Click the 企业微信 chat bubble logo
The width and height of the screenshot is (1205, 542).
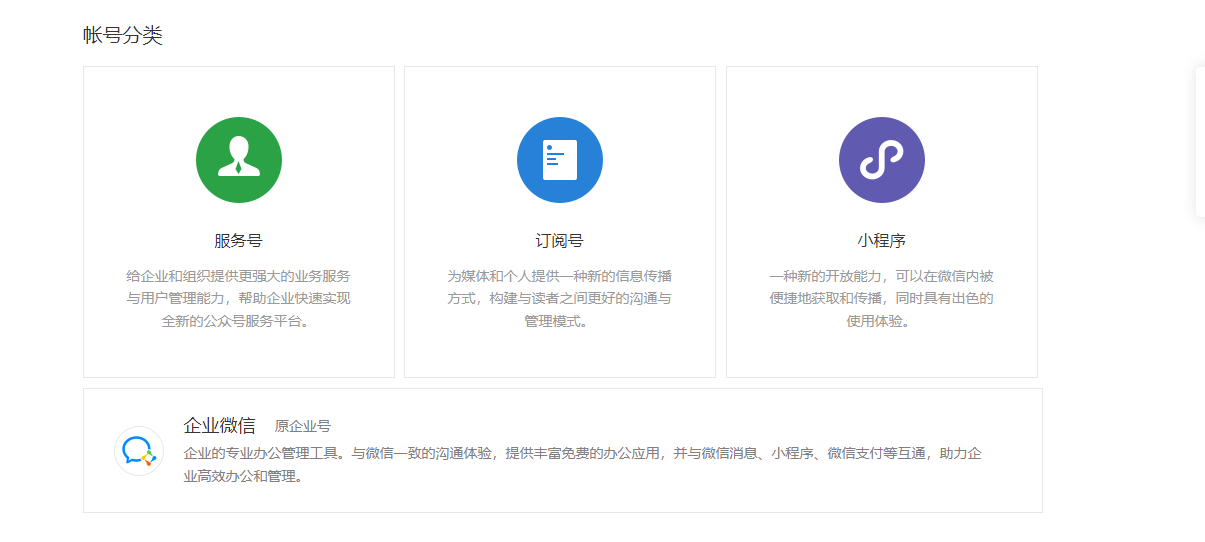139,451
